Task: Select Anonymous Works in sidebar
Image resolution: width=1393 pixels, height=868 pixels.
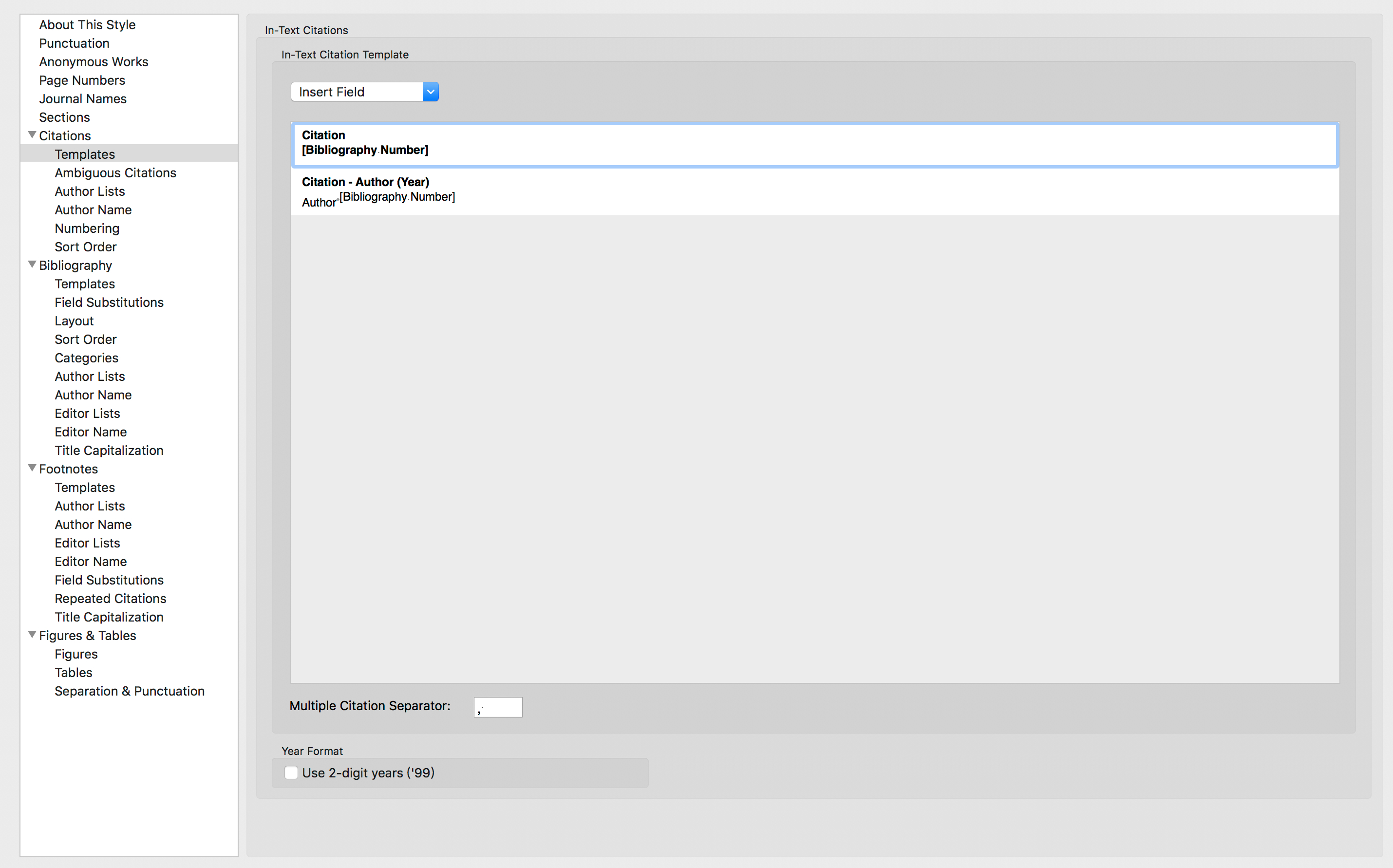Action: pos(93,62)
